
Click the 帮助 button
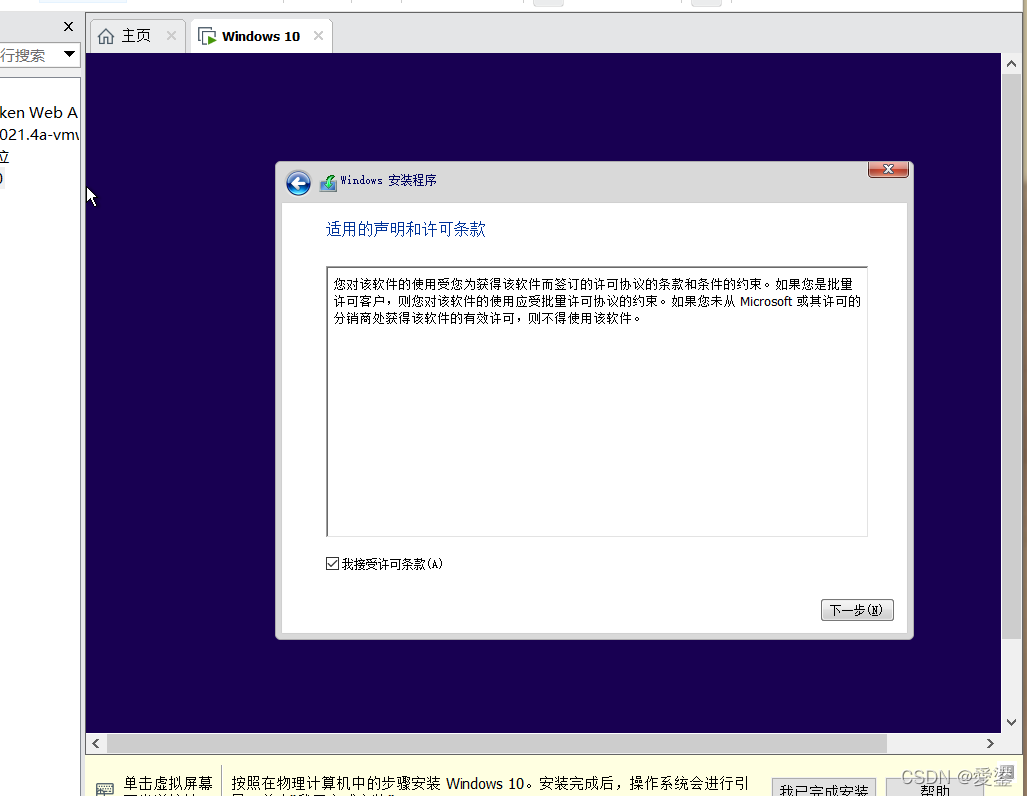[935, 788]
